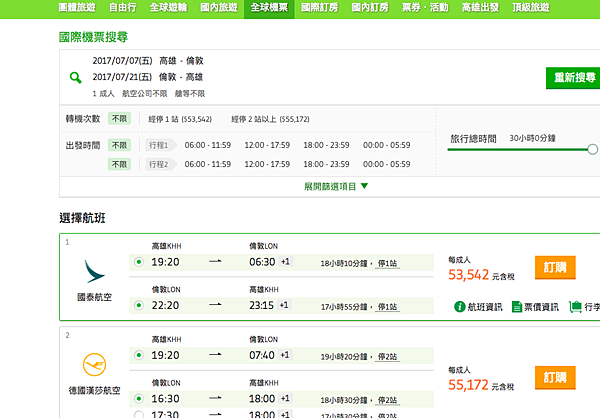Screen dimensions: 600x418
Task: Choose 行程1 18:00 - 23:59 departure slot
Action: (x=326, y=145)
